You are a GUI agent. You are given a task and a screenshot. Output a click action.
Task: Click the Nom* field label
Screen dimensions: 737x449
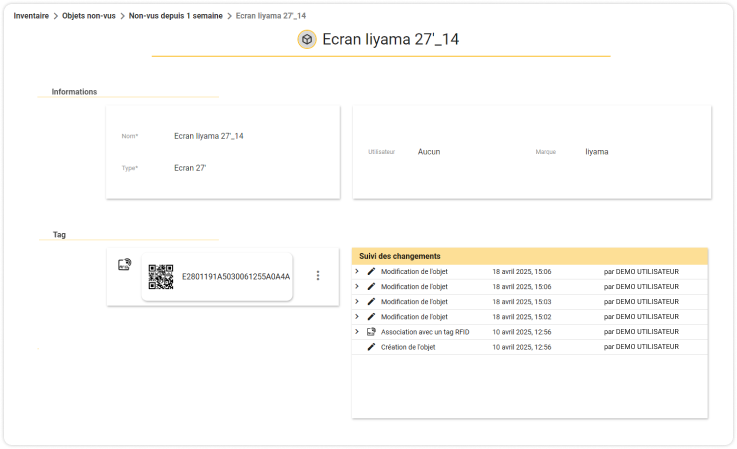point(130,136)
